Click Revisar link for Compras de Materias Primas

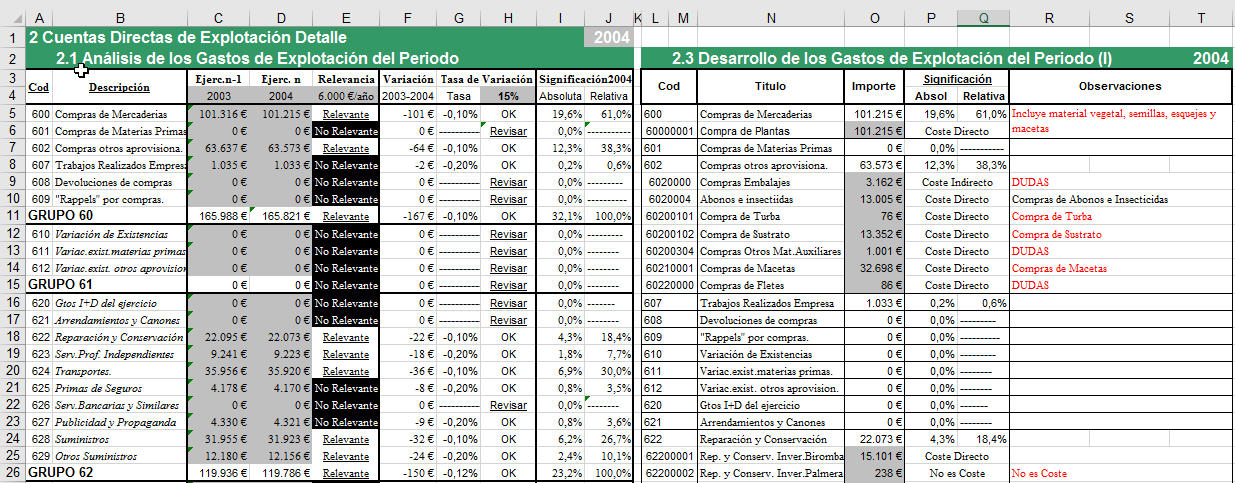(x=508, y=132)
